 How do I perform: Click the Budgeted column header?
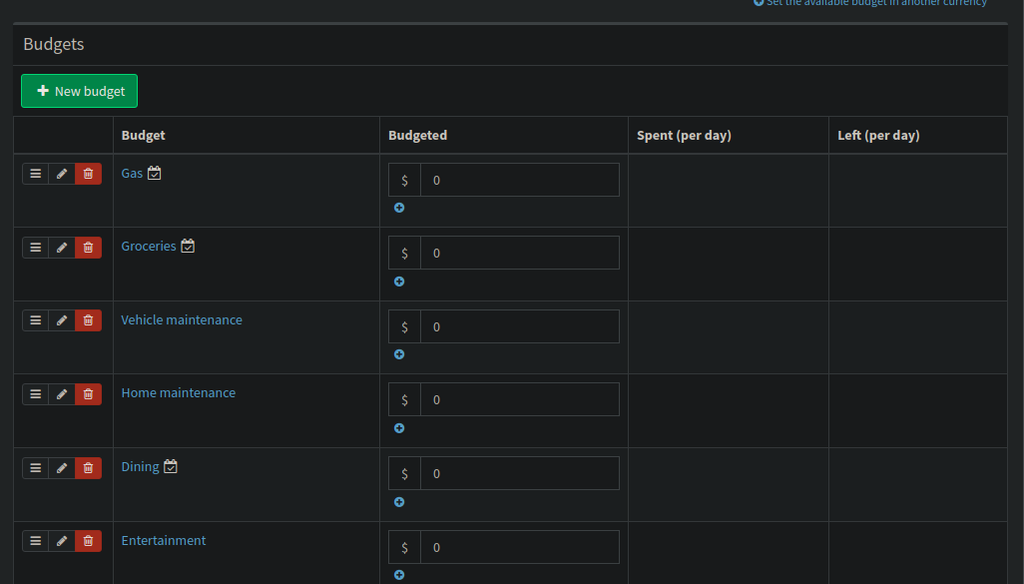(x=418, y=135)
